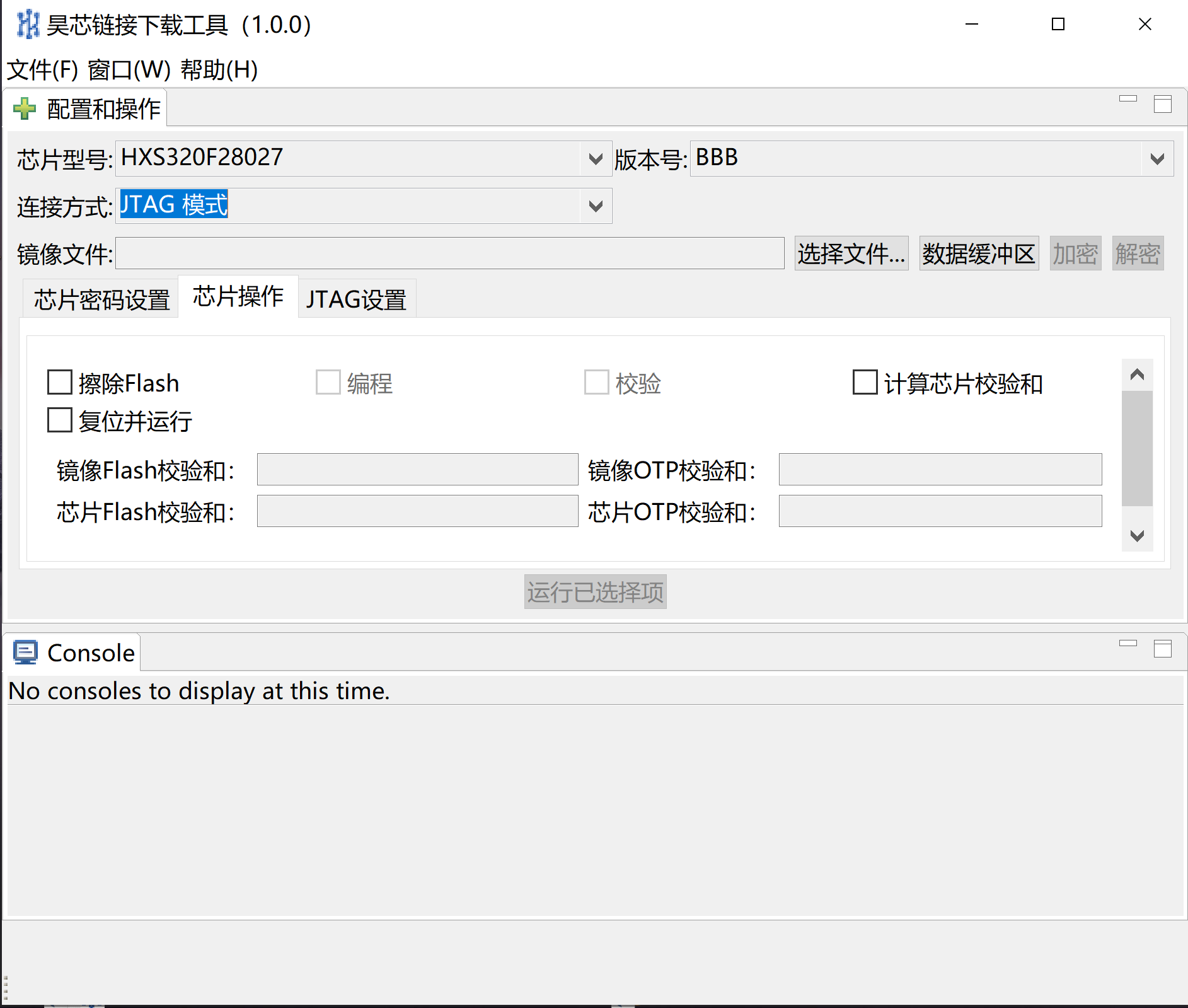Image resolution: width=1188 pixels, height=1008 pixels.
Task: Click the 芯片OTP校验和 field
Action: tap(940, 511)
